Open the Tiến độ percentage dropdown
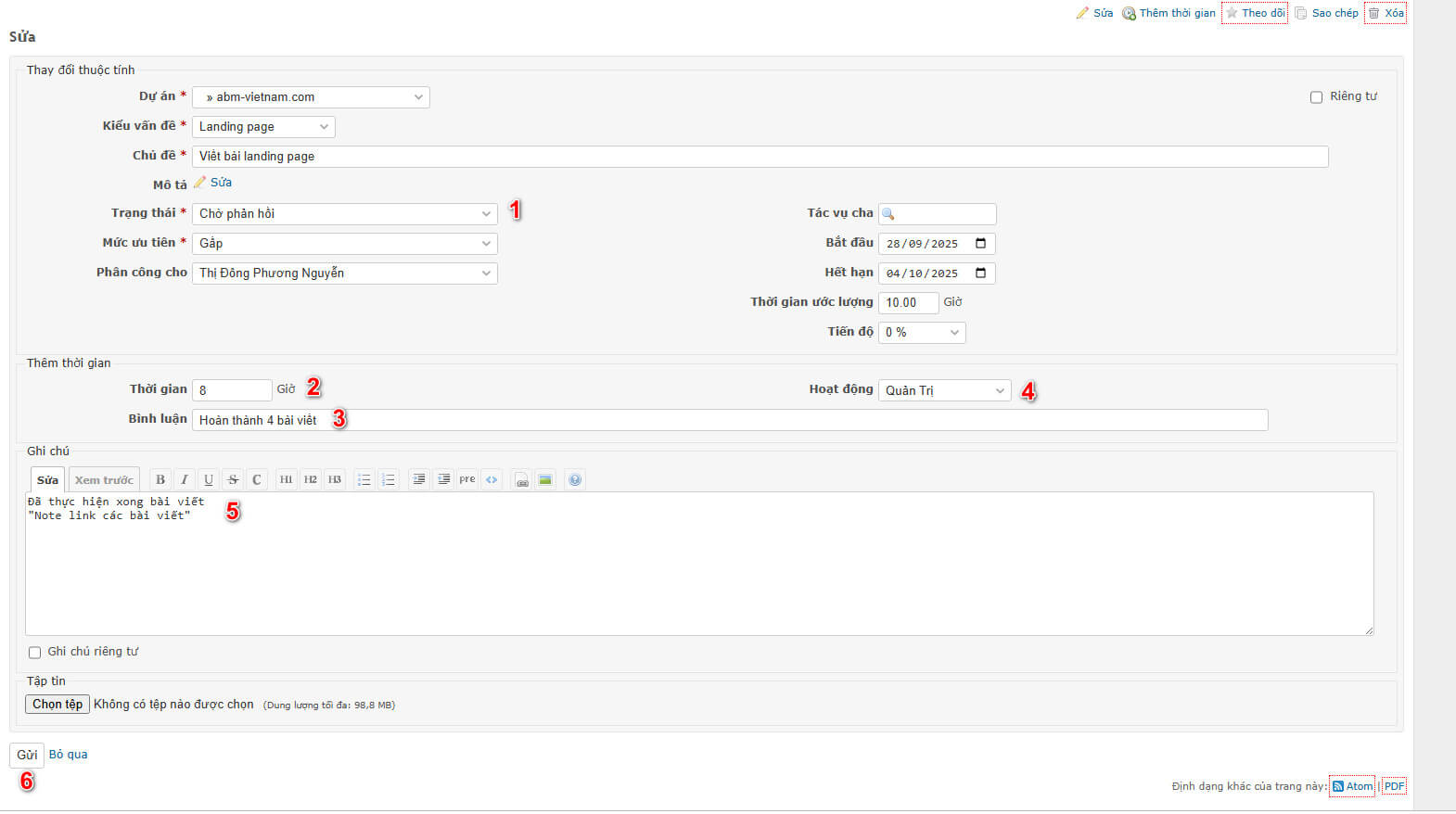 tap(921, 333)
